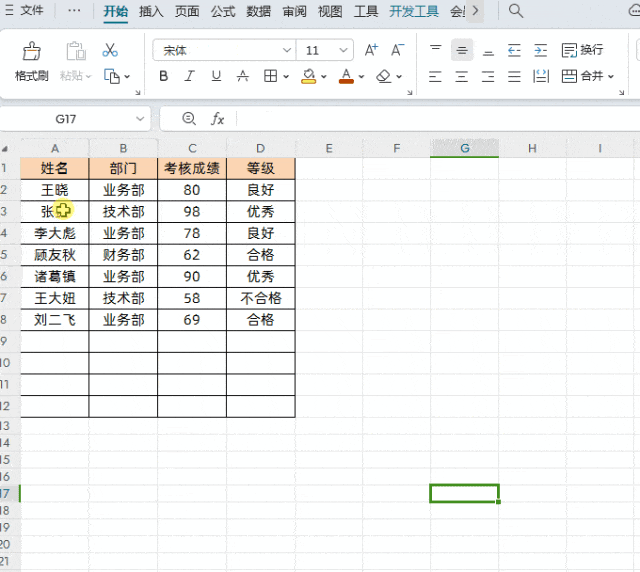Click the borders grid icon
Viewport: 640px width, 572px height.
271,76
